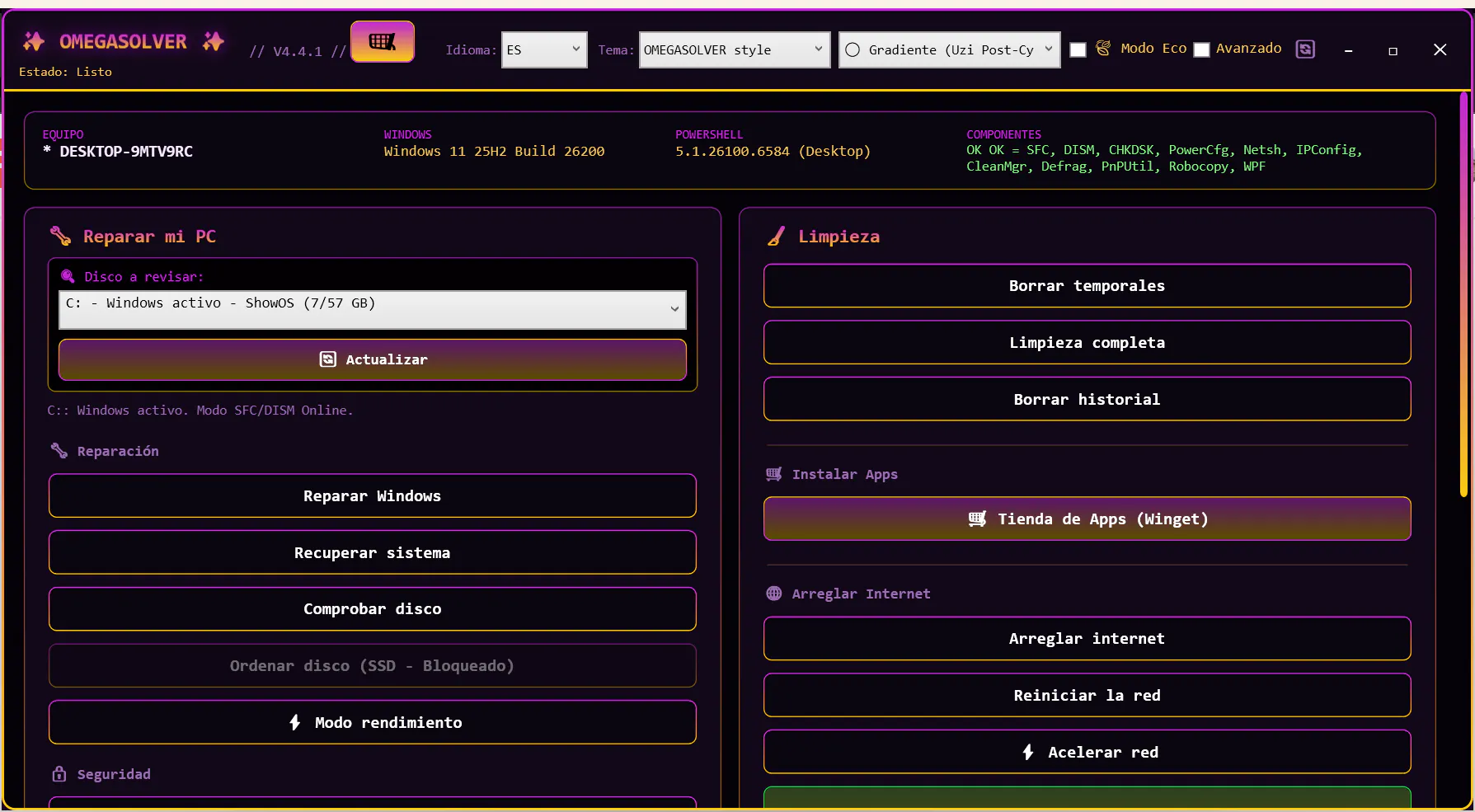Open Tienda de Apps (Winget)

[x=1087, y=519]
